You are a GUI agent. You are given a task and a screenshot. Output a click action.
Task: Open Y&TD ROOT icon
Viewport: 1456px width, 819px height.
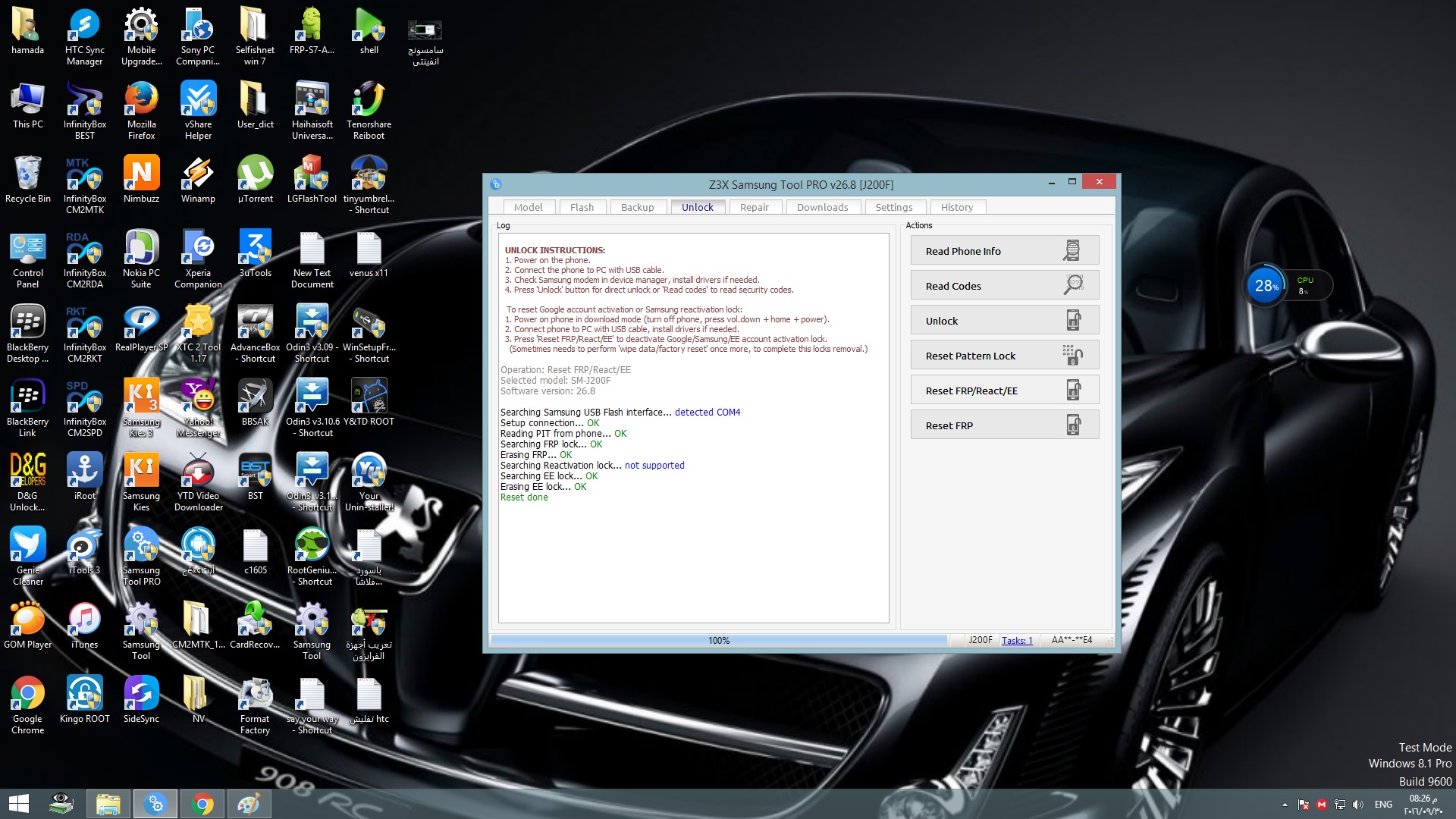pos(369,403)
